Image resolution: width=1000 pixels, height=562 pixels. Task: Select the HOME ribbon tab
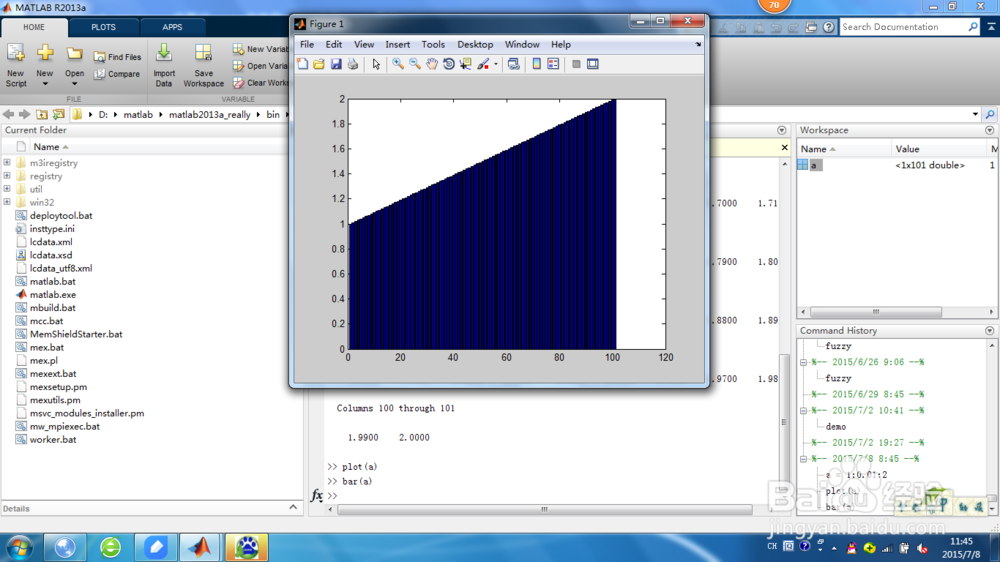[x=34, y=27]
